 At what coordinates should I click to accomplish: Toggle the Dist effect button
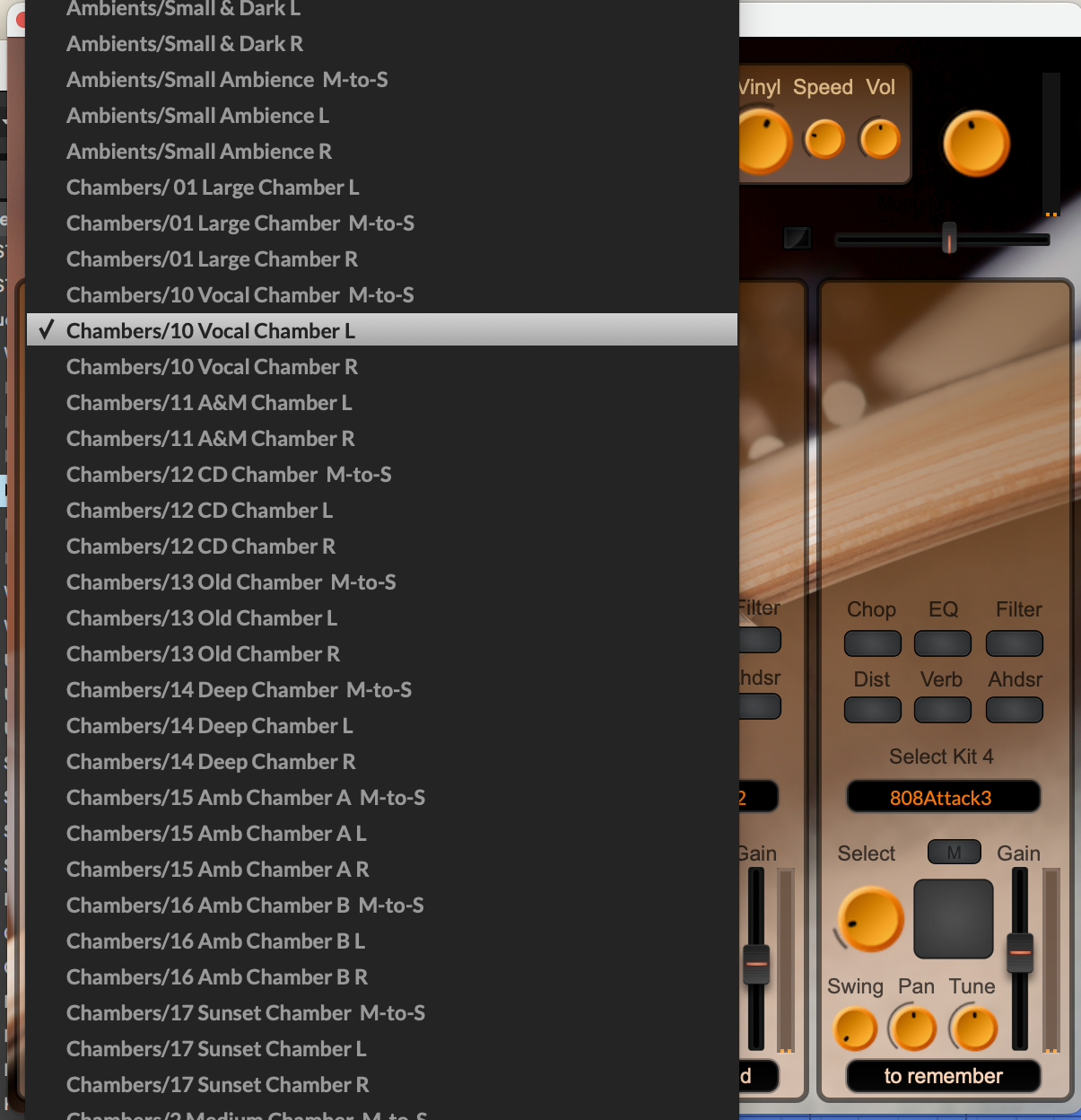click(x=872, y=710)
